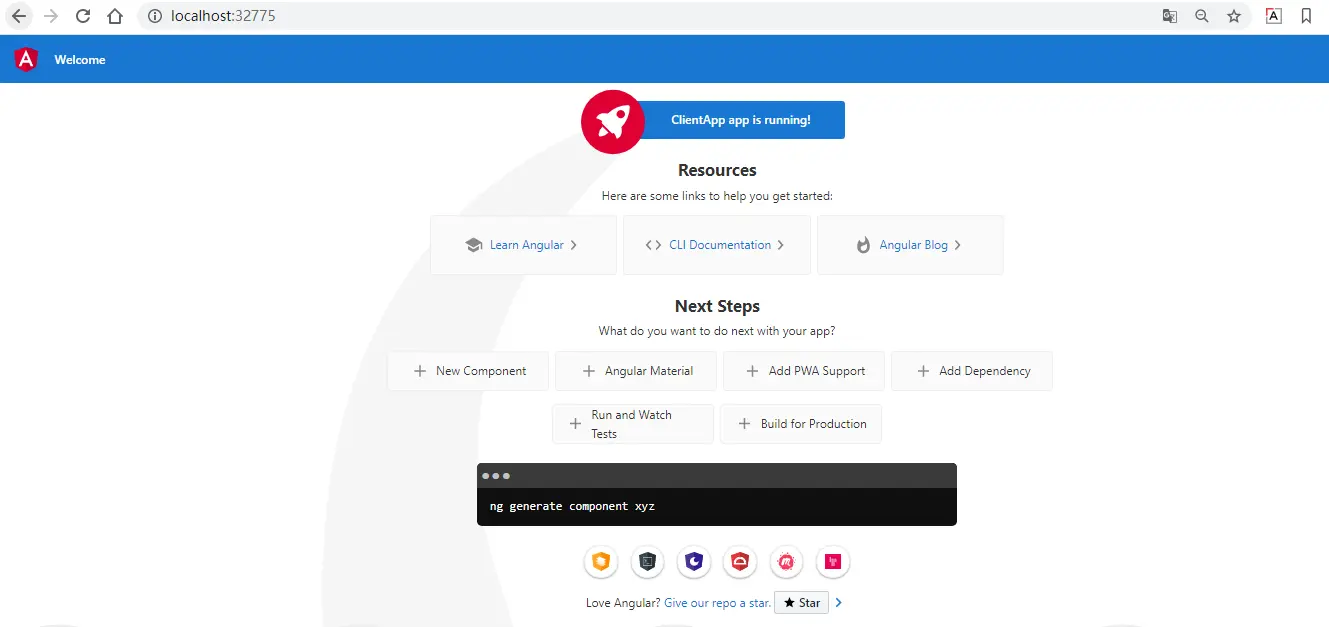The width and height of the screenshot is (1329, 627).
Task: Choose the Add PWA Support card
Action: tap(804, 371)
